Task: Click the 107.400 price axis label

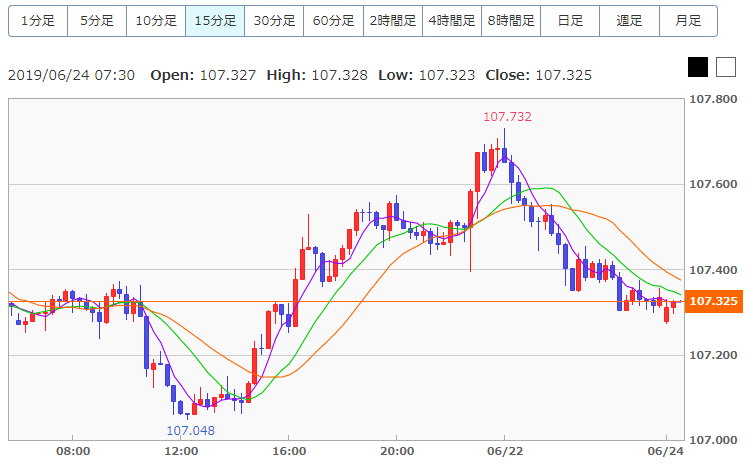Action: pyautogui.click(x=713, y=270)
